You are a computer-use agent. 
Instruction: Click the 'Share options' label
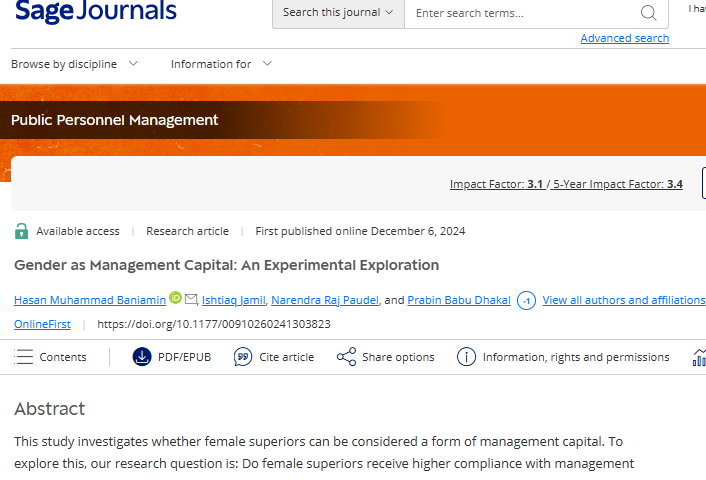click(x=398, y=357)
